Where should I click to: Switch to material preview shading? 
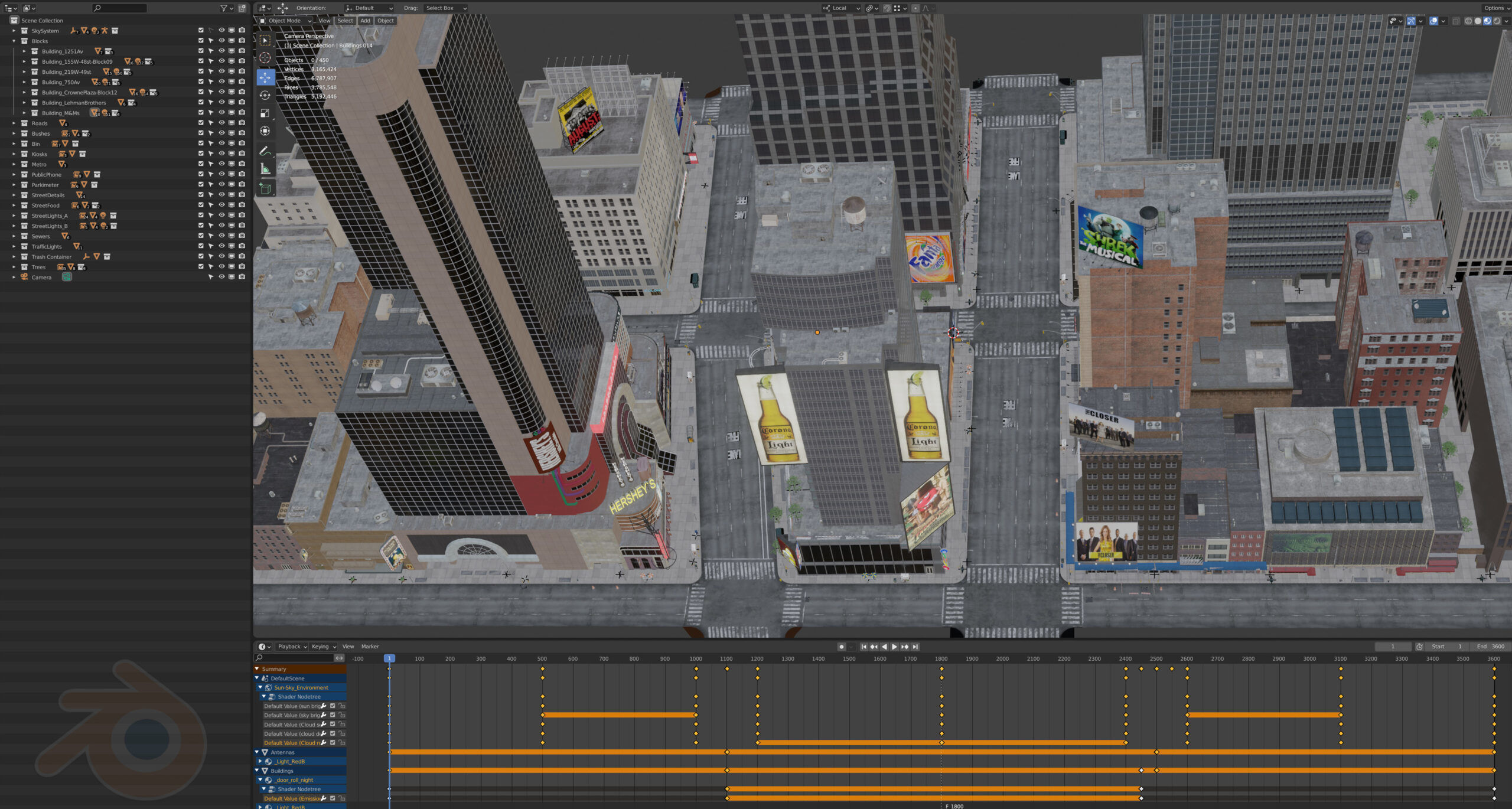[x=1487, y=21]
